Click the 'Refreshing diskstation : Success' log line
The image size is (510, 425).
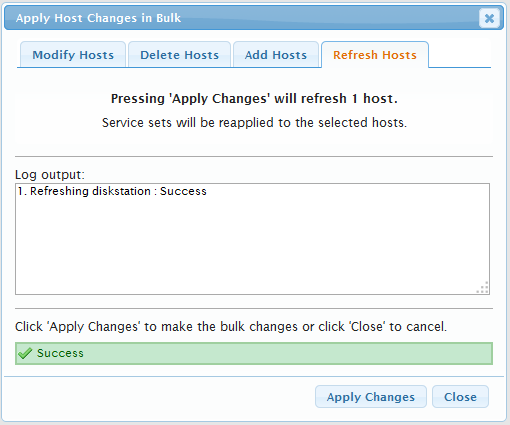112,191
